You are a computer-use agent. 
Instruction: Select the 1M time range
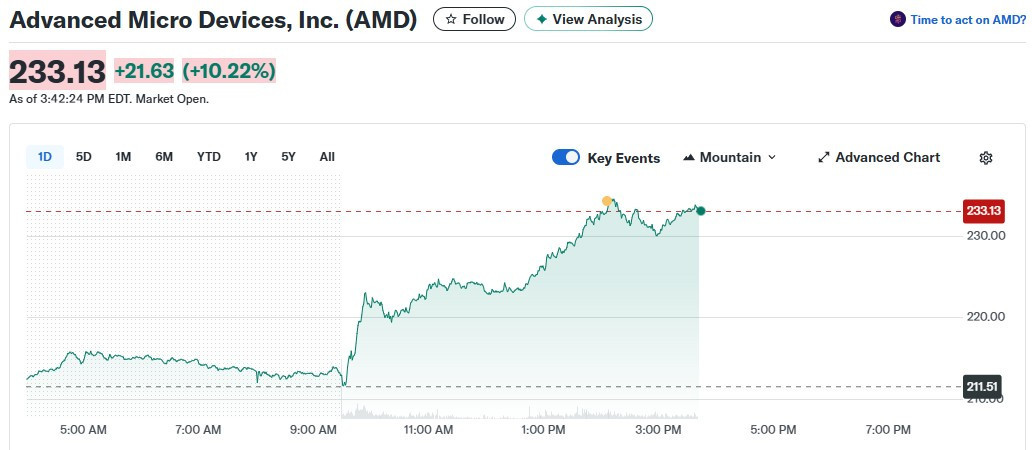123,156
